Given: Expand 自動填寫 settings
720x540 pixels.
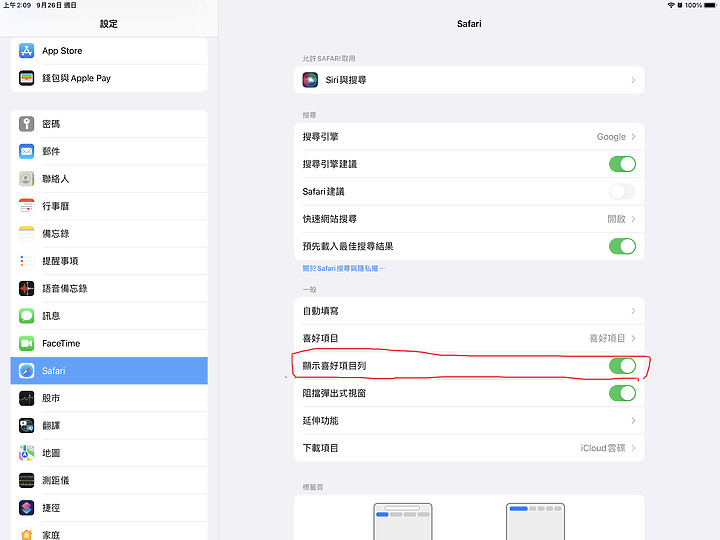Looking at the screenshot, I should (x=469, y=311).
